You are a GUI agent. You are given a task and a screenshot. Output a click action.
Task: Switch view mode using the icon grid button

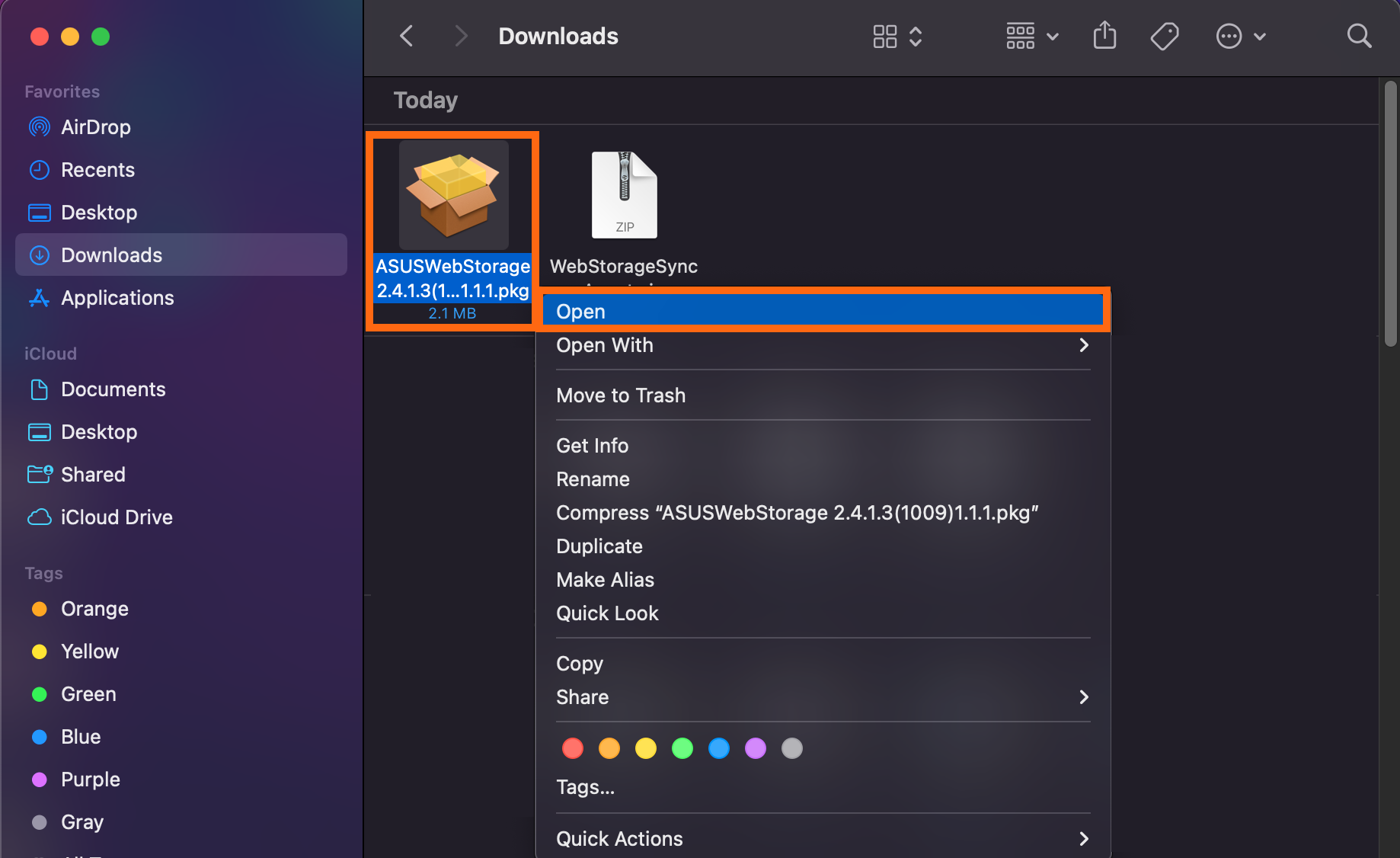point(897,36)
